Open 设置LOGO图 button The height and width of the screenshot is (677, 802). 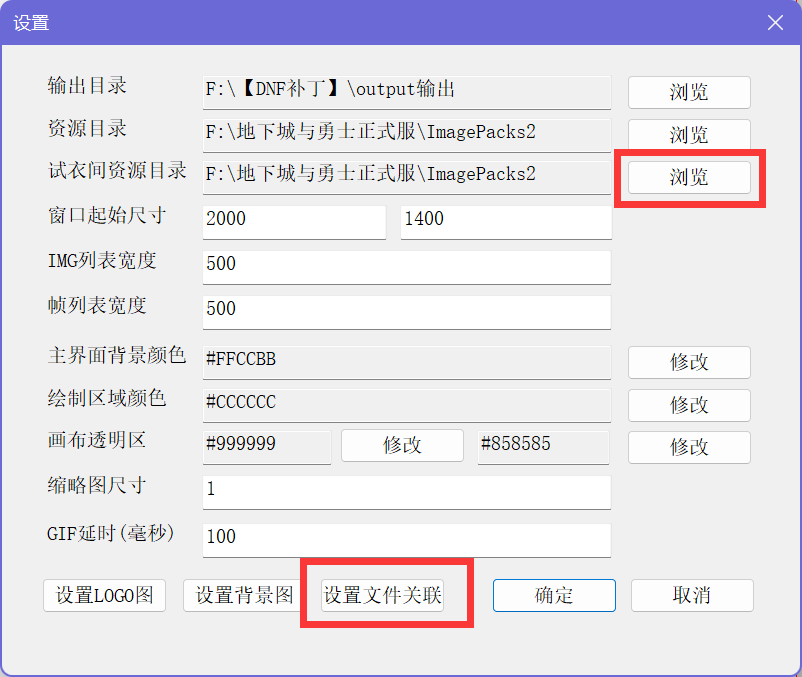click(x=104, y=595)
